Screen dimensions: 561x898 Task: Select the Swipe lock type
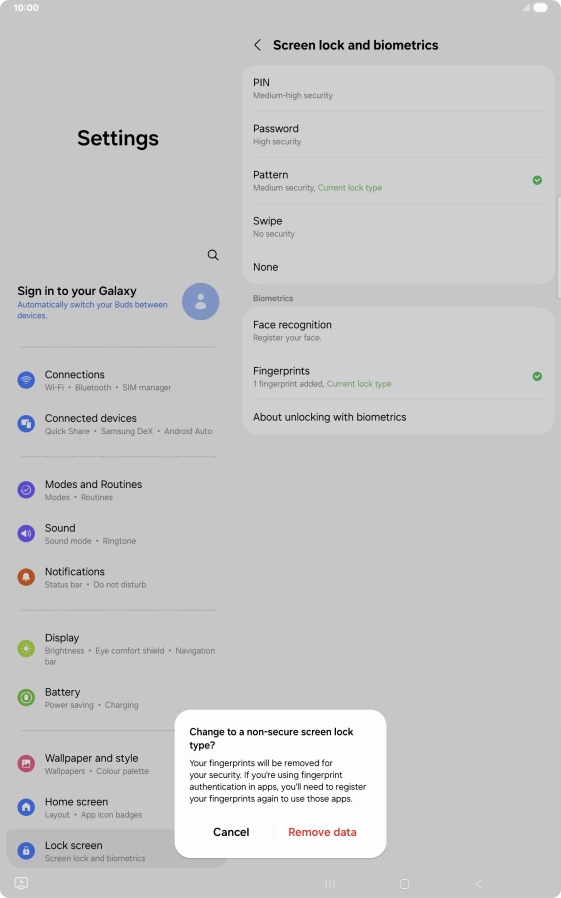[398, 227]
